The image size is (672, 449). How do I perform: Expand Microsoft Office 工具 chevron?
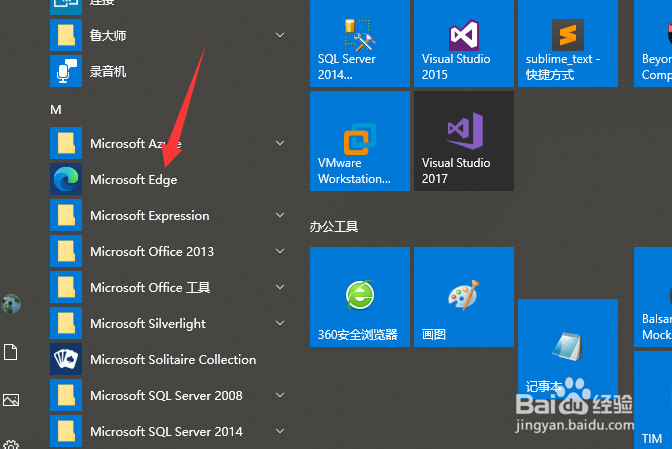pyautogui.click(x=280, y=287)
